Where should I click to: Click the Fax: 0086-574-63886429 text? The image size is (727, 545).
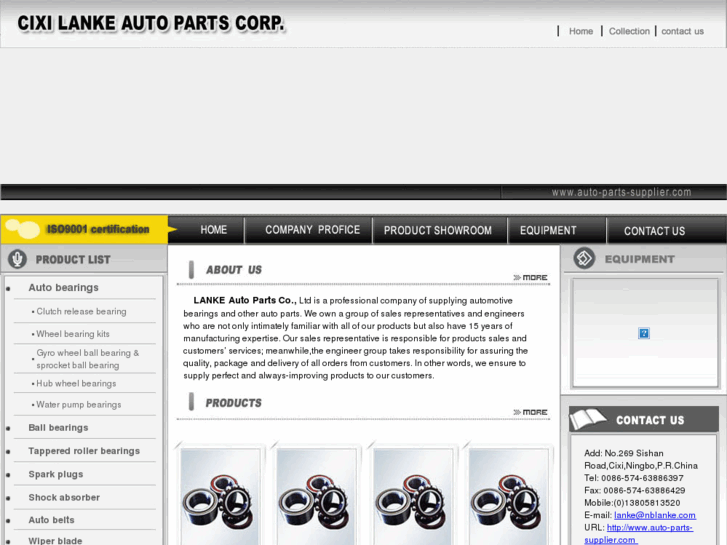pos(634,490)
